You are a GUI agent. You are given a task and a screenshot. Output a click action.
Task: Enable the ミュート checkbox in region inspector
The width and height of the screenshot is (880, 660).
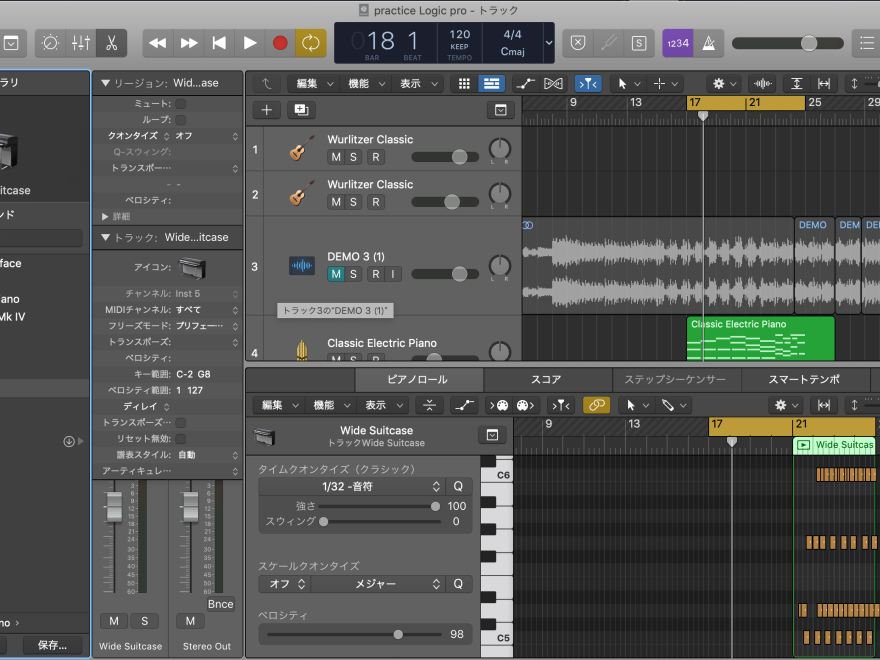pyautogui.click(x=181, y=104)
